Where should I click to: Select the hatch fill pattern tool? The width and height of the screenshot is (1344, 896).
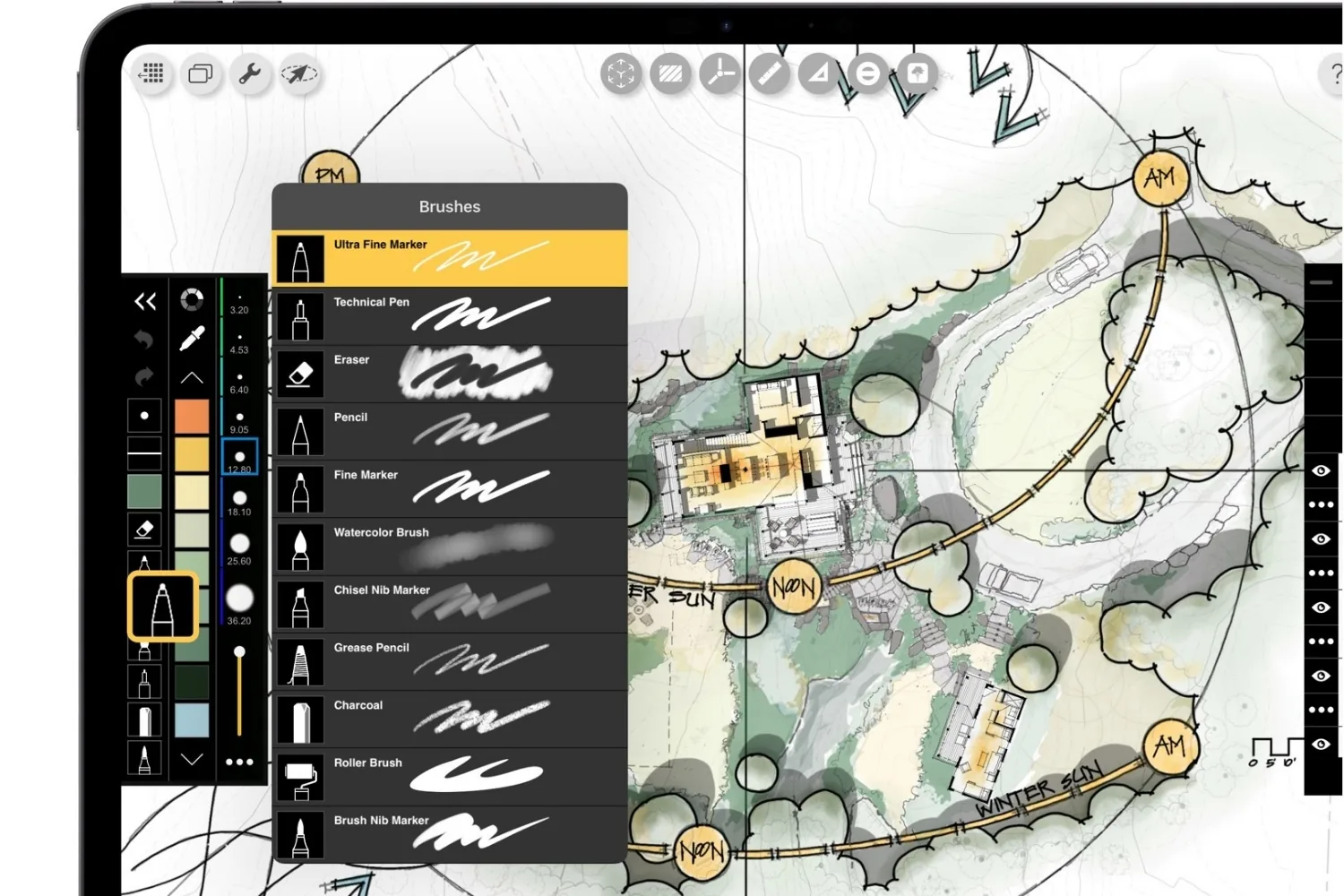pos(670,73)
